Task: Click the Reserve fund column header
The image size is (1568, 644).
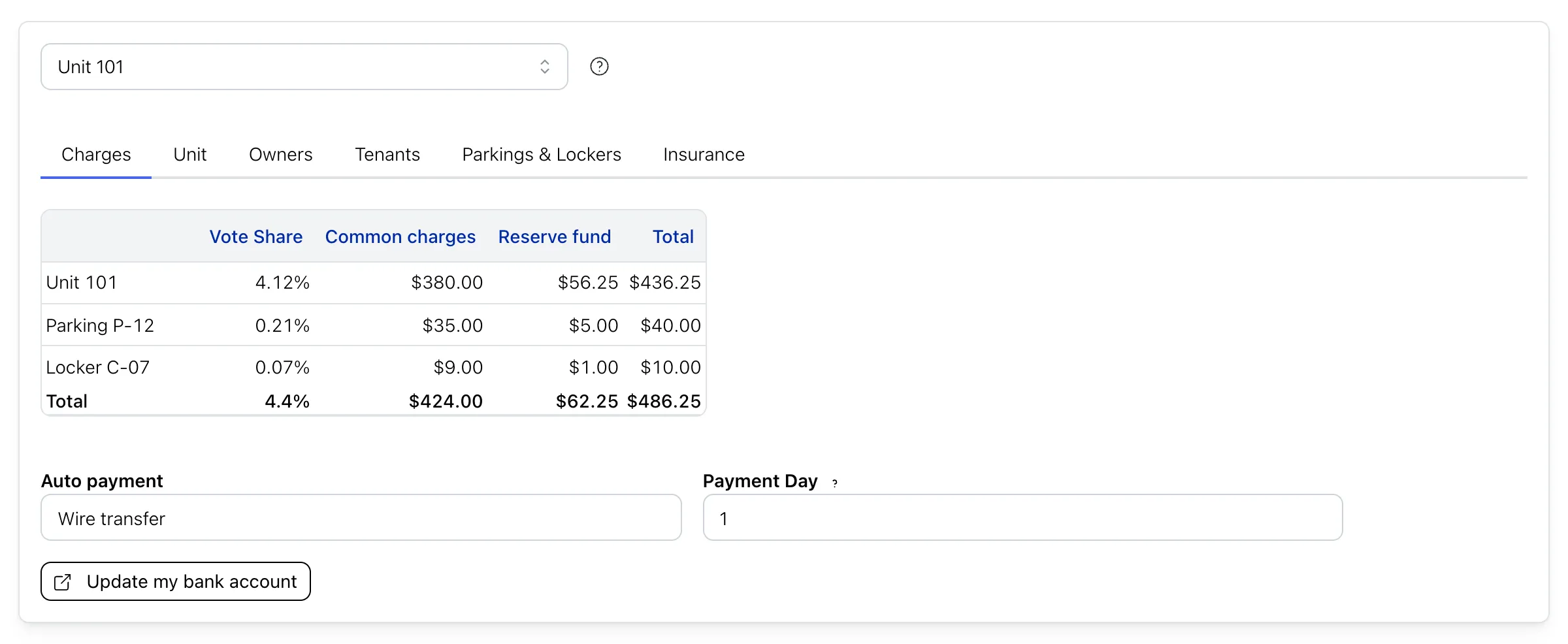Action: pos(555,236)
